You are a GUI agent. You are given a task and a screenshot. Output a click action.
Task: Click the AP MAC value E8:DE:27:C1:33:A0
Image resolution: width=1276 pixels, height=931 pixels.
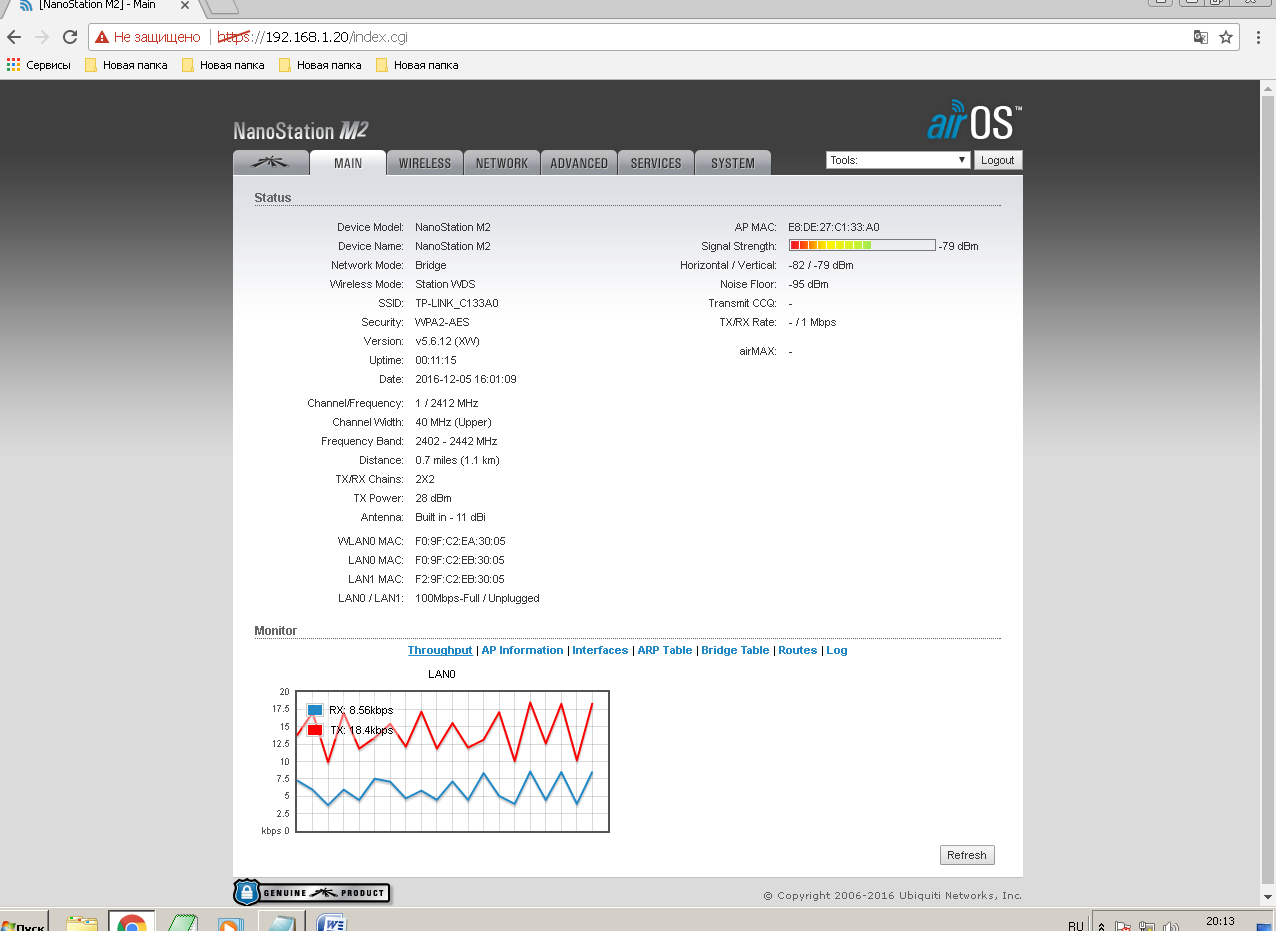click(x=834, y=227)
